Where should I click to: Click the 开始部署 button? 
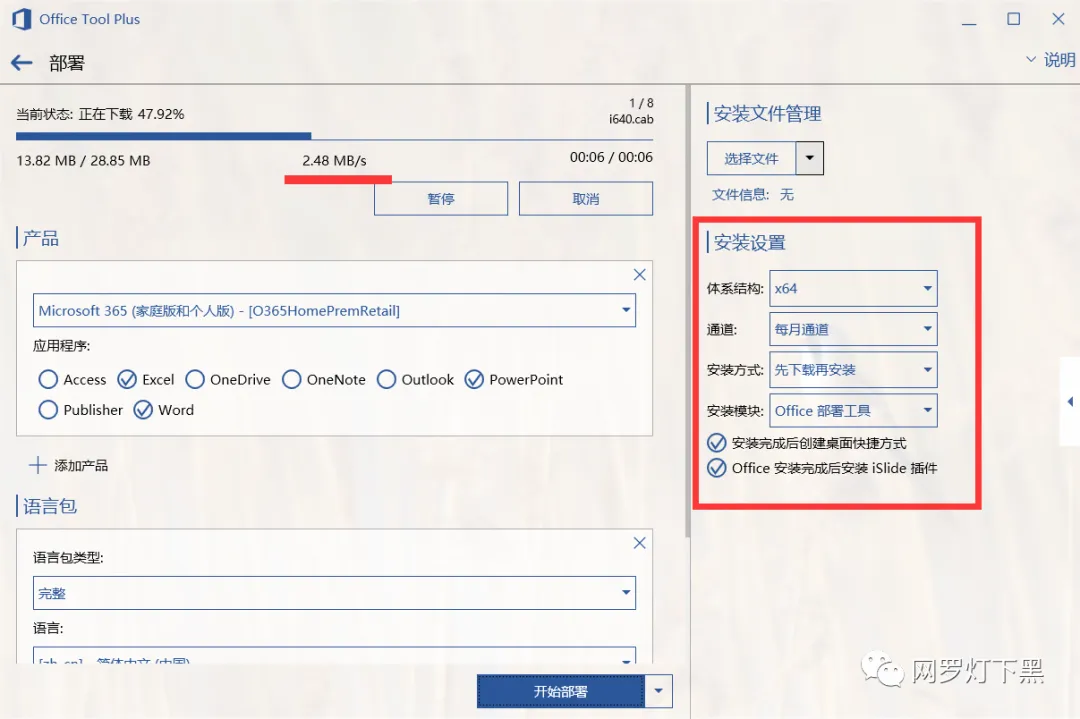561,691
